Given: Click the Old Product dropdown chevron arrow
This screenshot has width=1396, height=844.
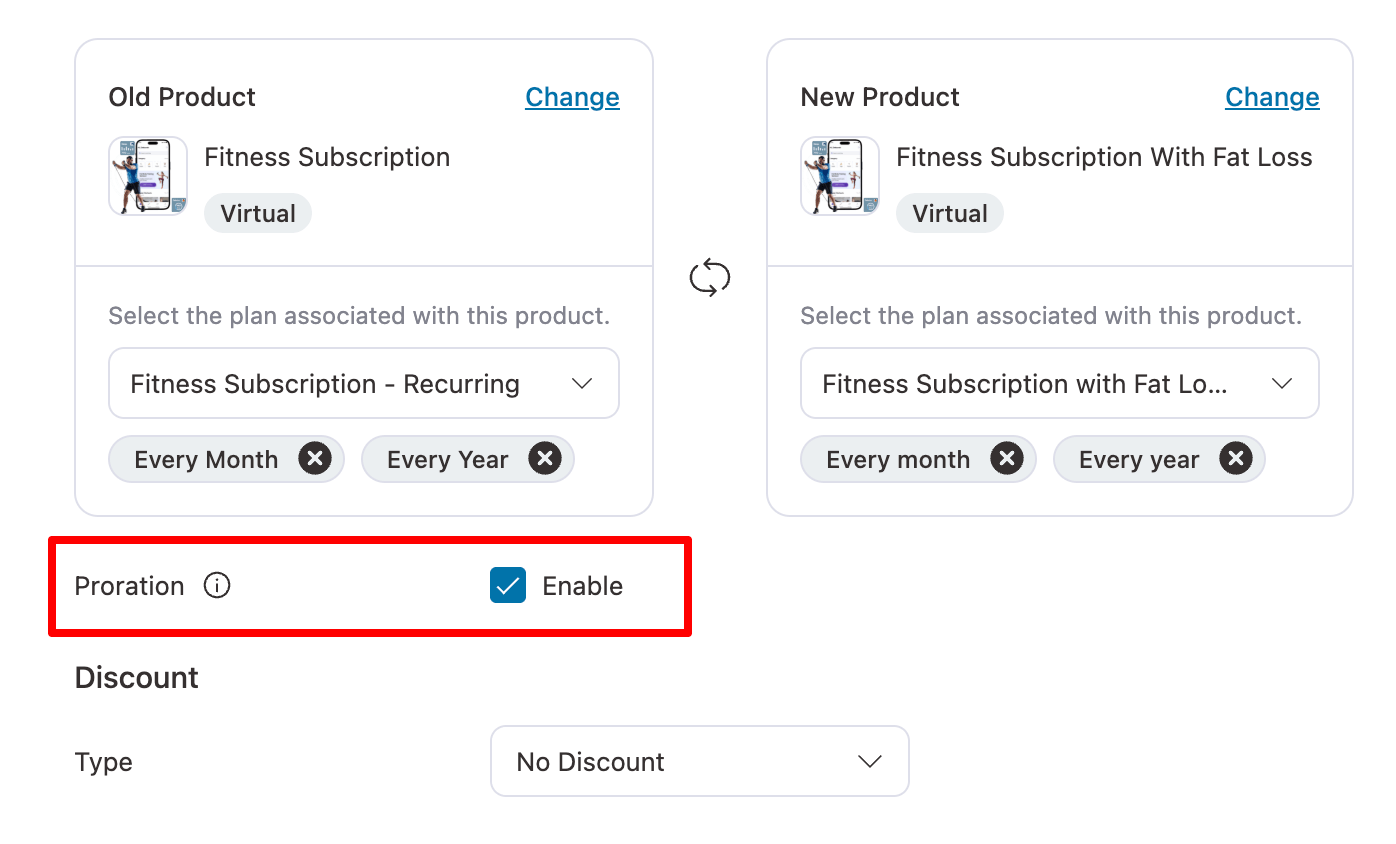Looking at the screenshot, I should click(x=582, y=384).
